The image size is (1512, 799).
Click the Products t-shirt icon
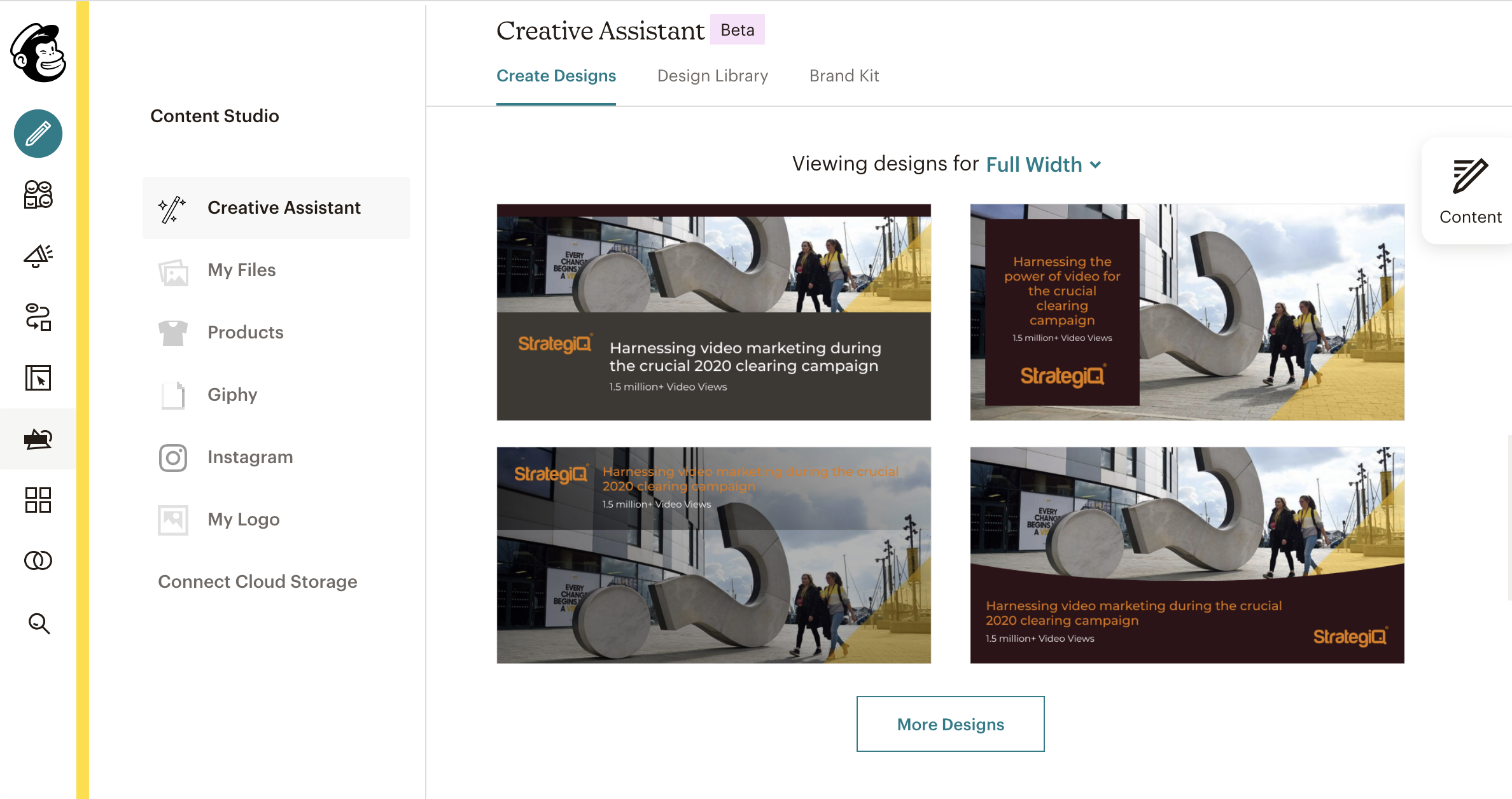tap(173, 333)
